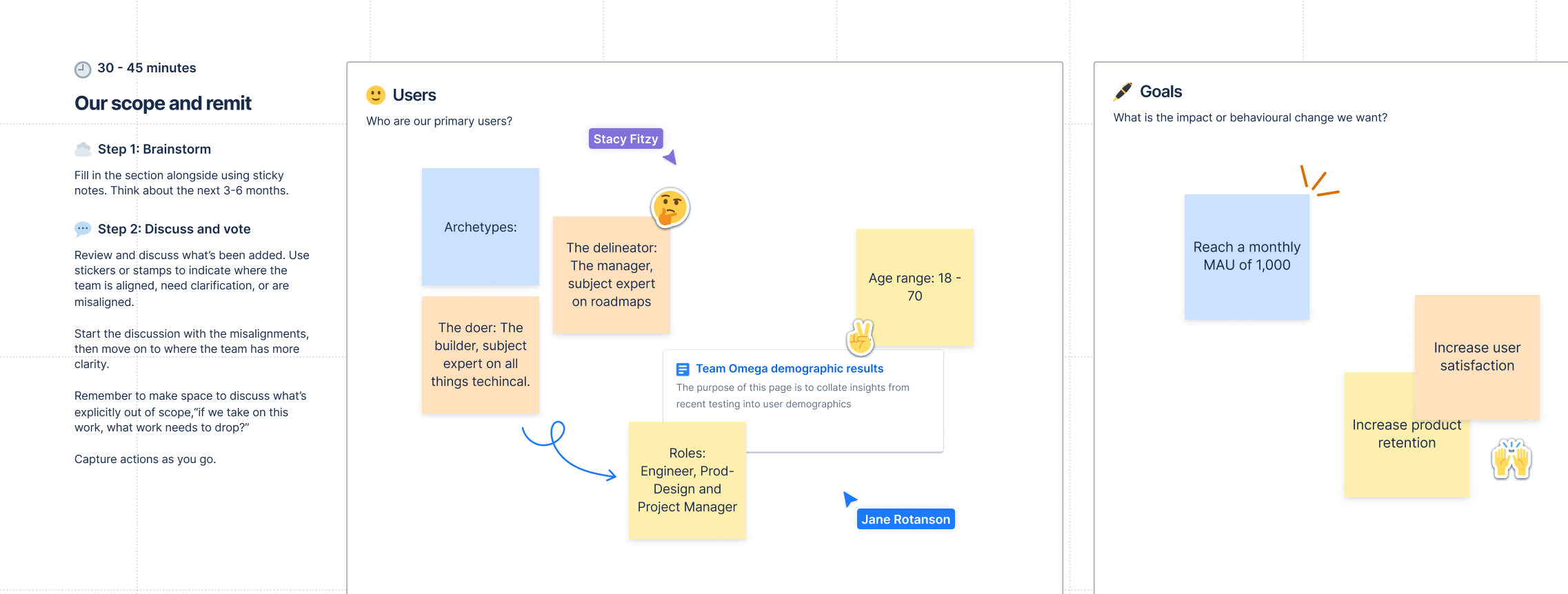The height and width of the screenshot is (594, 1568).
Task: Click the speech bubble icon for Step 2
Action: point(83,229)
